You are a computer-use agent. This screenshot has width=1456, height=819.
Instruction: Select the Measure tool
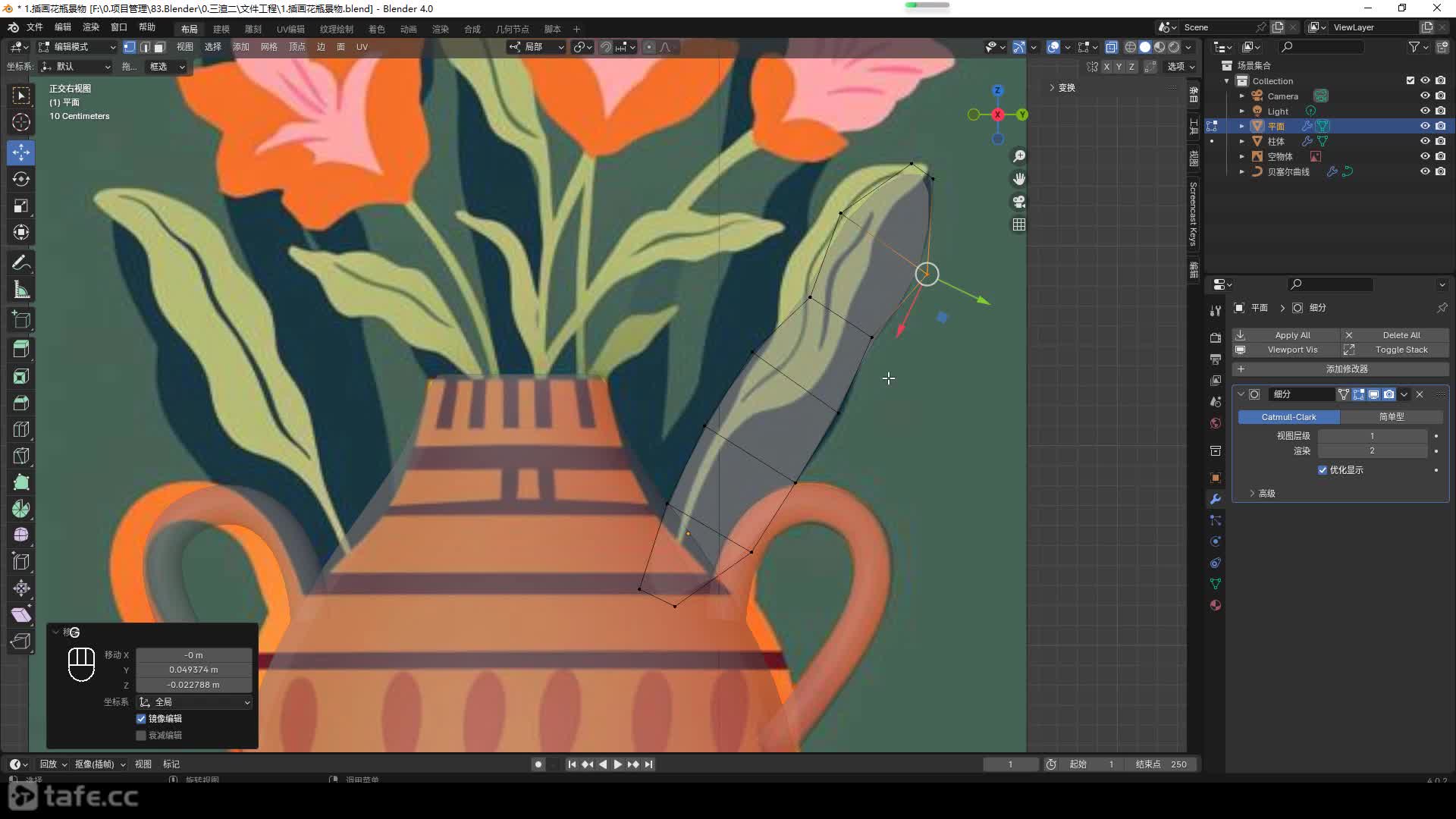[x=21, y=290]
